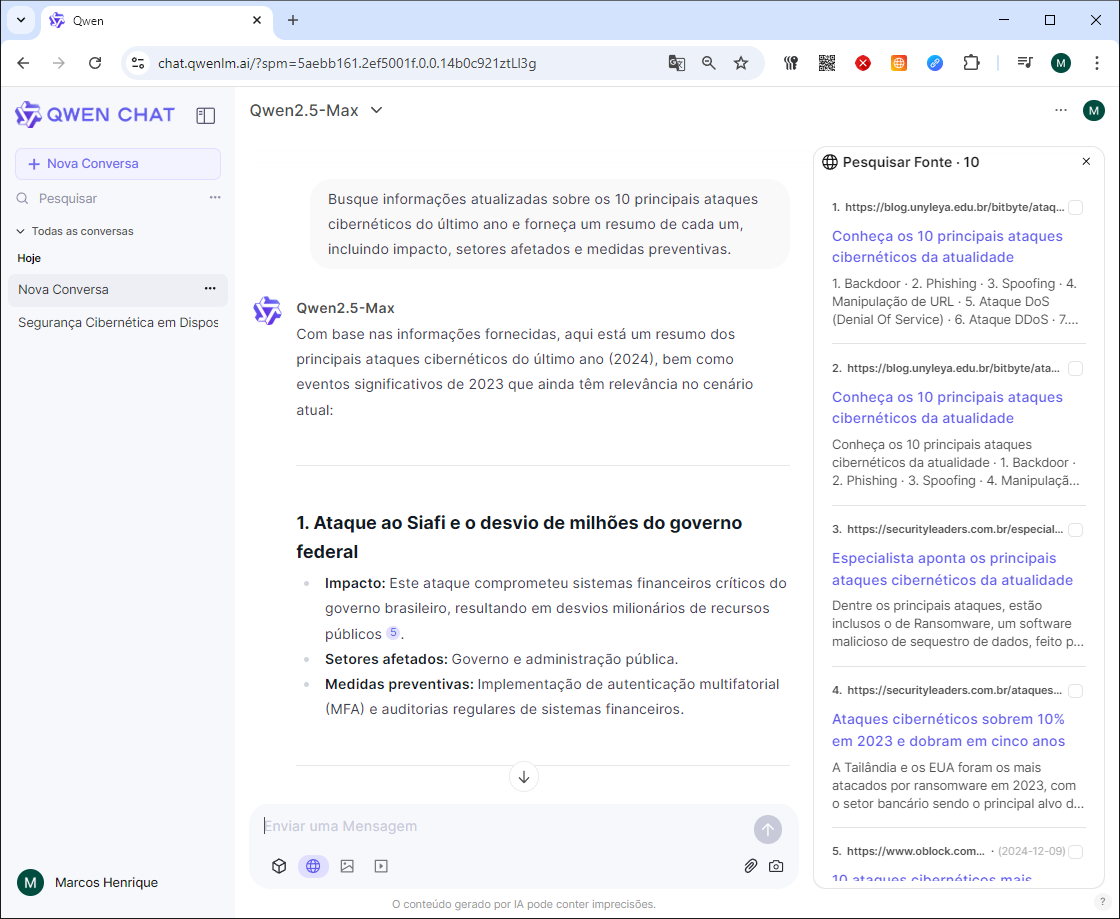This screenshot has height=919, width=1120.
Task: Jump to the bottom with the down-arrow button
Action: click(524, 777)
